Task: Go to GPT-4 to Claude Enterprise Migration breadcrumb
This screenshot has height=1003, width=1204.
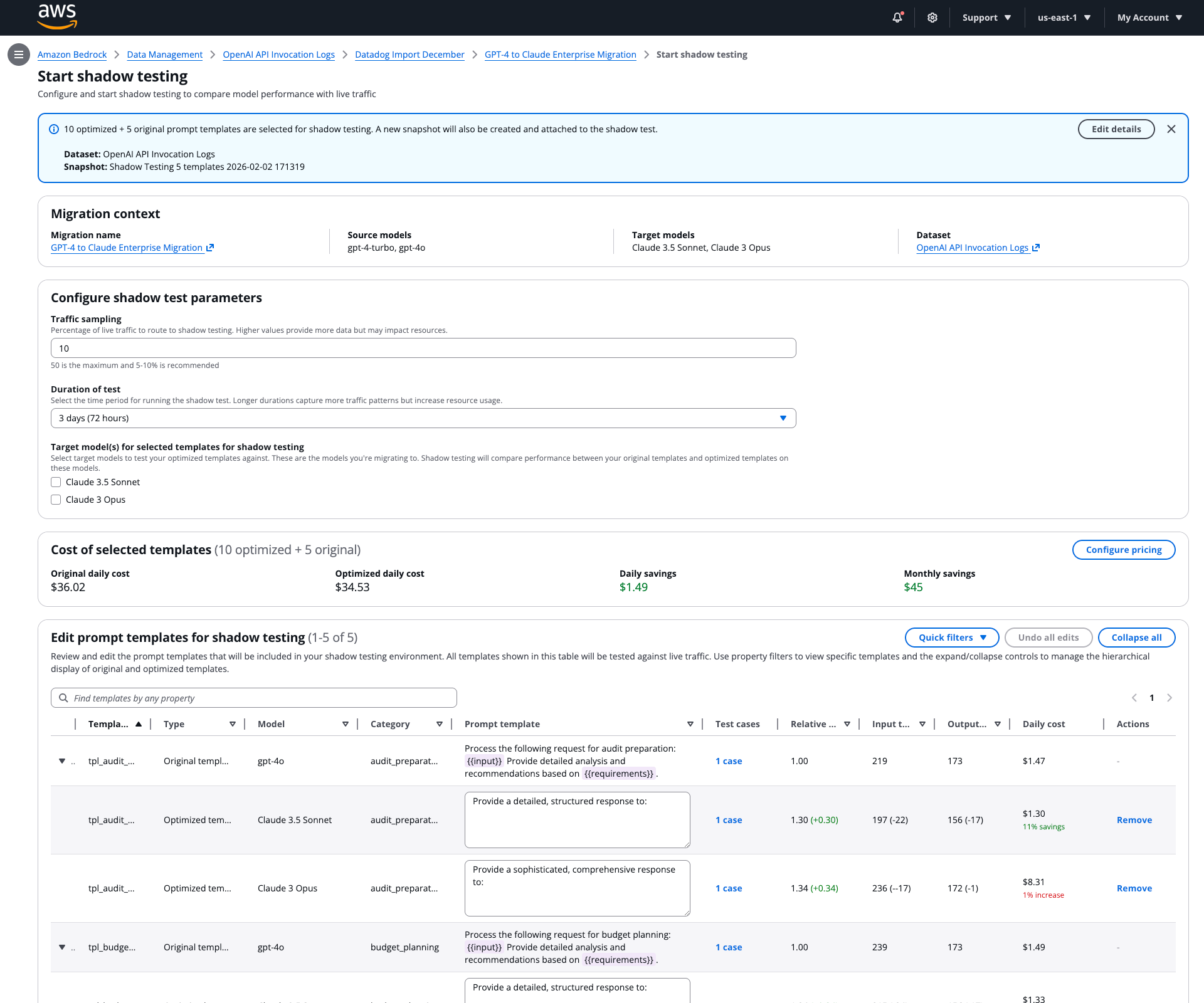Action: pos(561,55)
